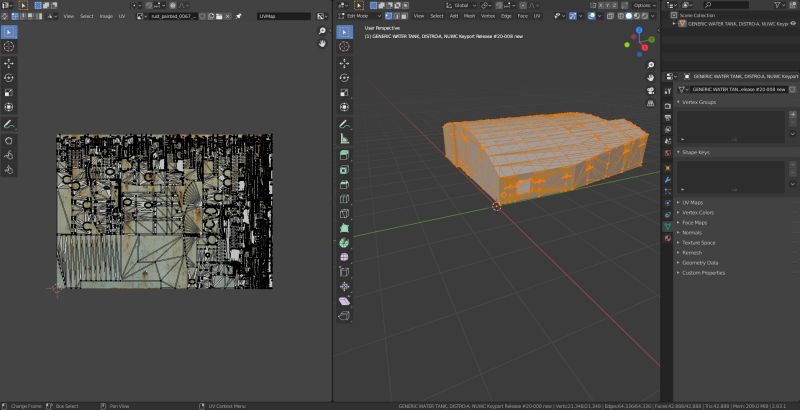Select the Loop Cut tool
800x410 pixels.
344,199
